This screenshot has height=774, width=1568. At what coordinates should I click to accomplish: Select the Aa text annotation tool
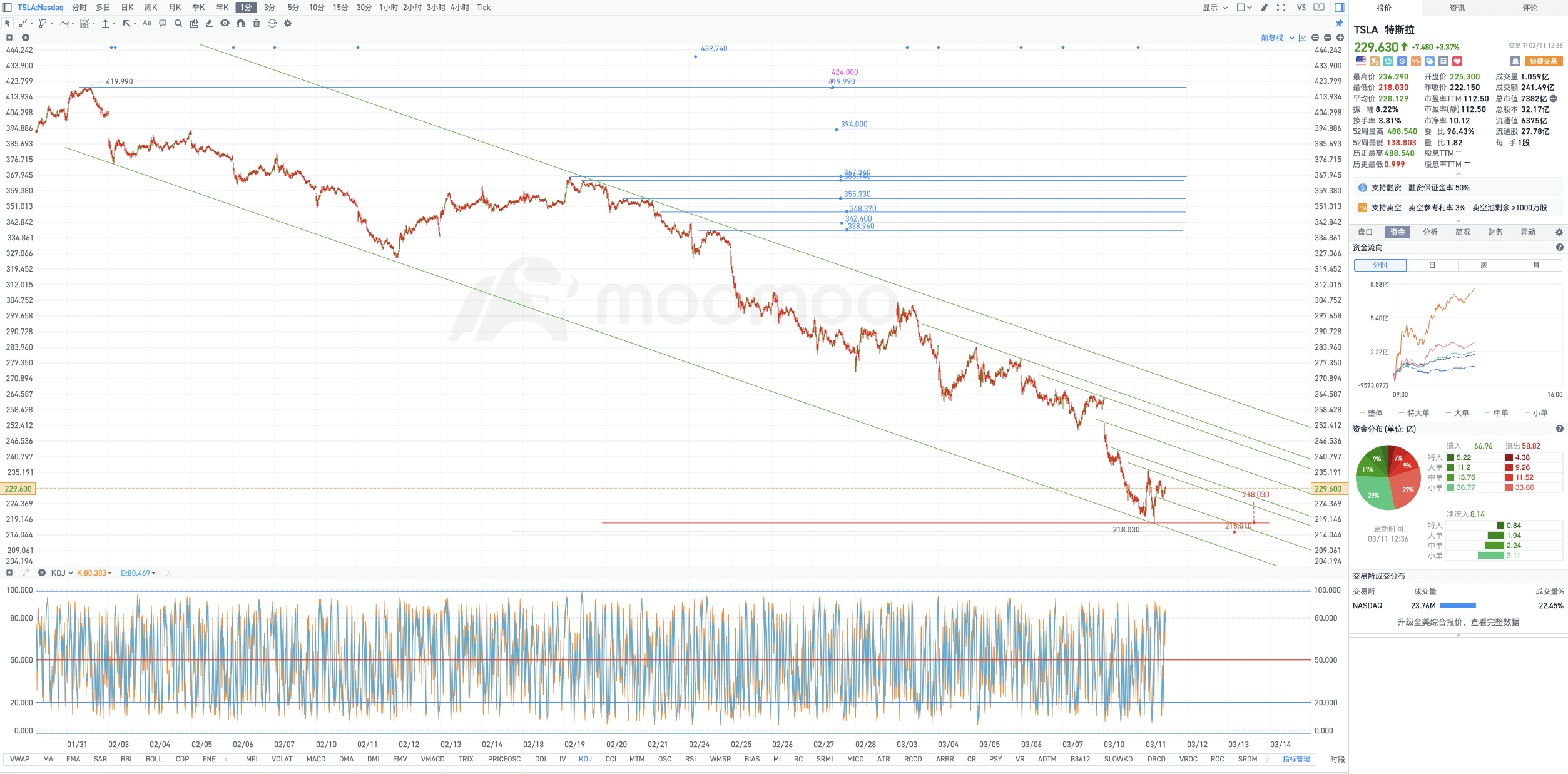point(147,23)
